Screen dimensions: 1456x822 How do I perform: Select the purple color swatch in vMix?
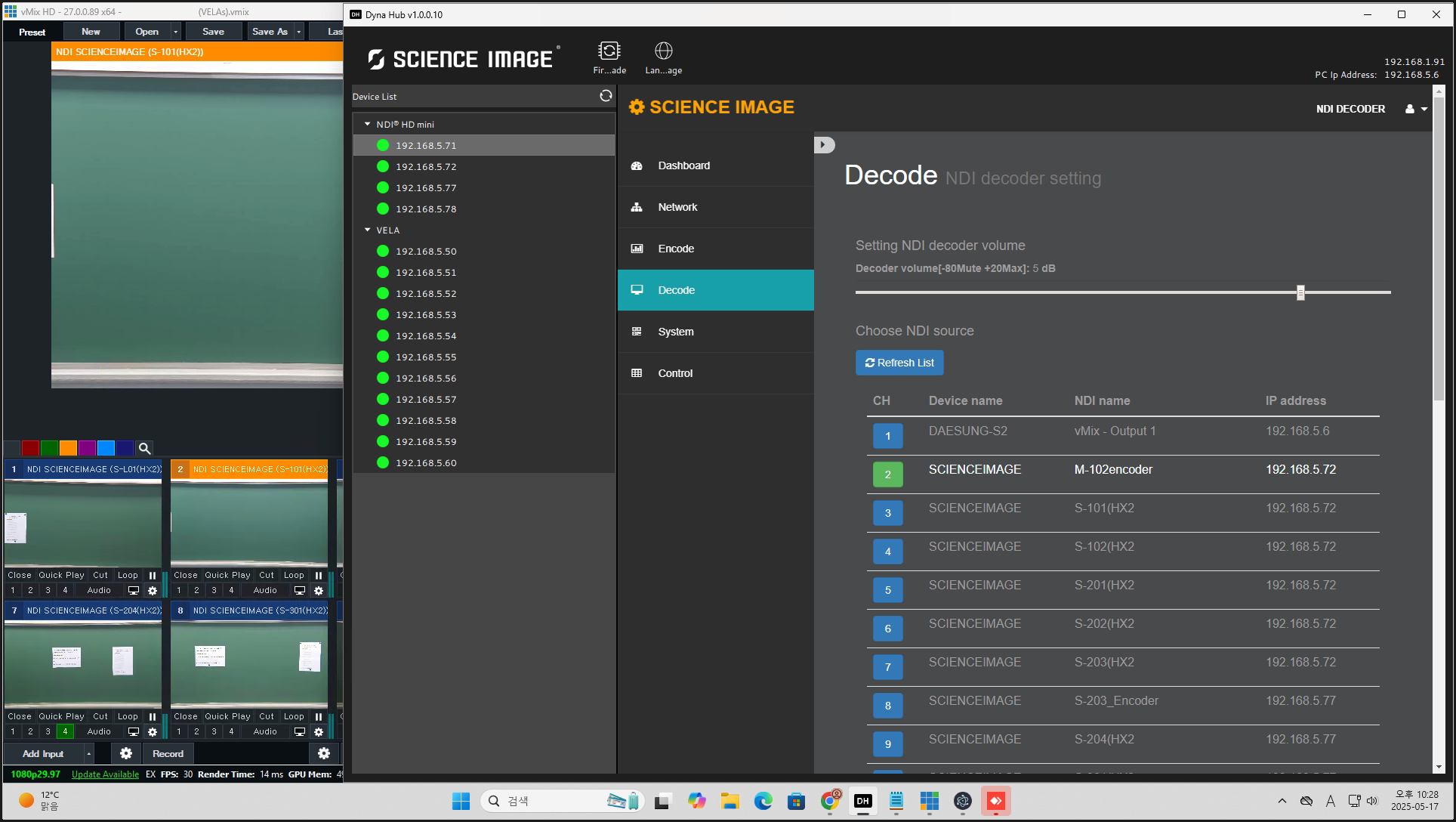coord(87,448)
